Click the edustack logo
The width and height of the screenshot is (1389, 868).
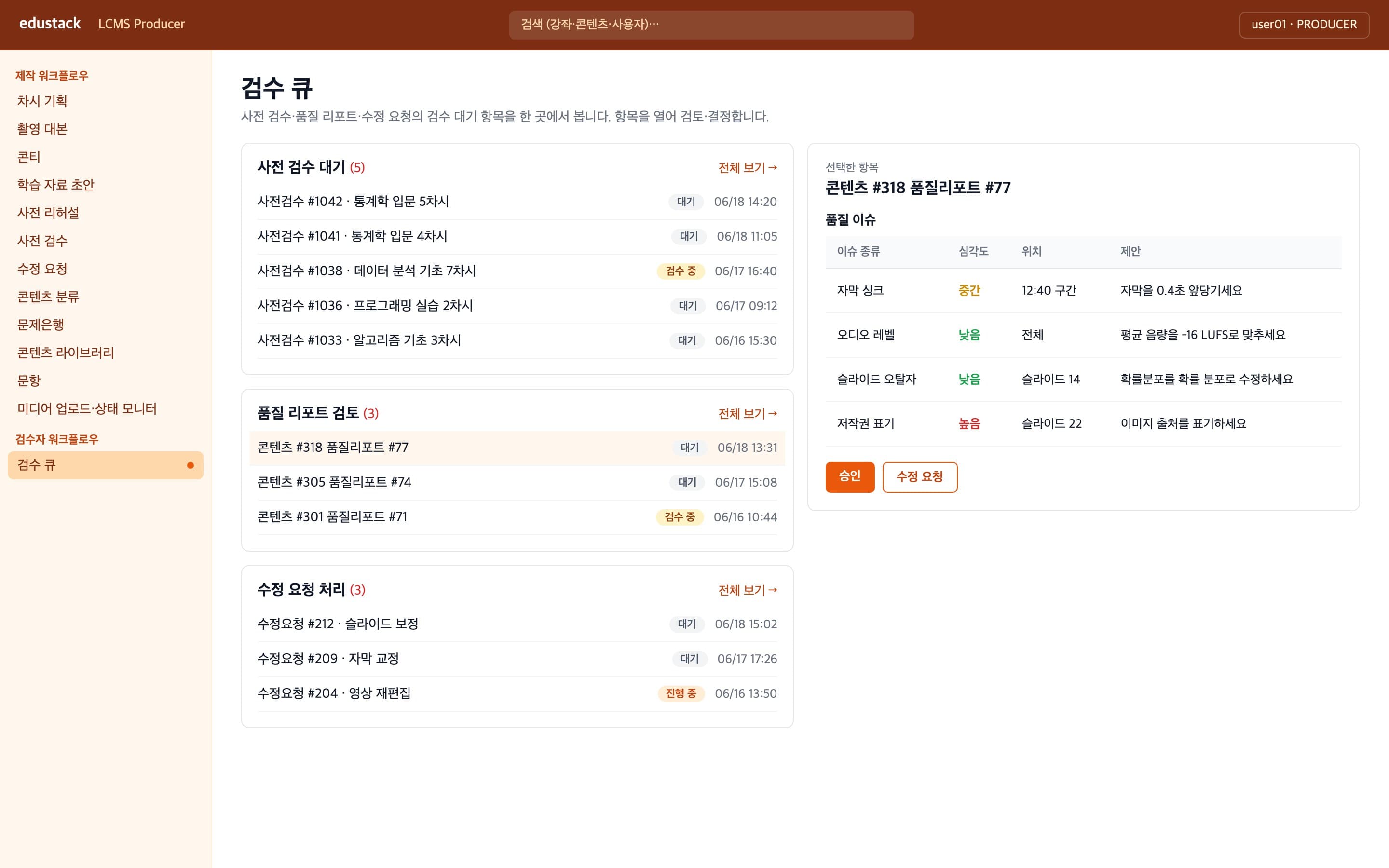(50, 24)
